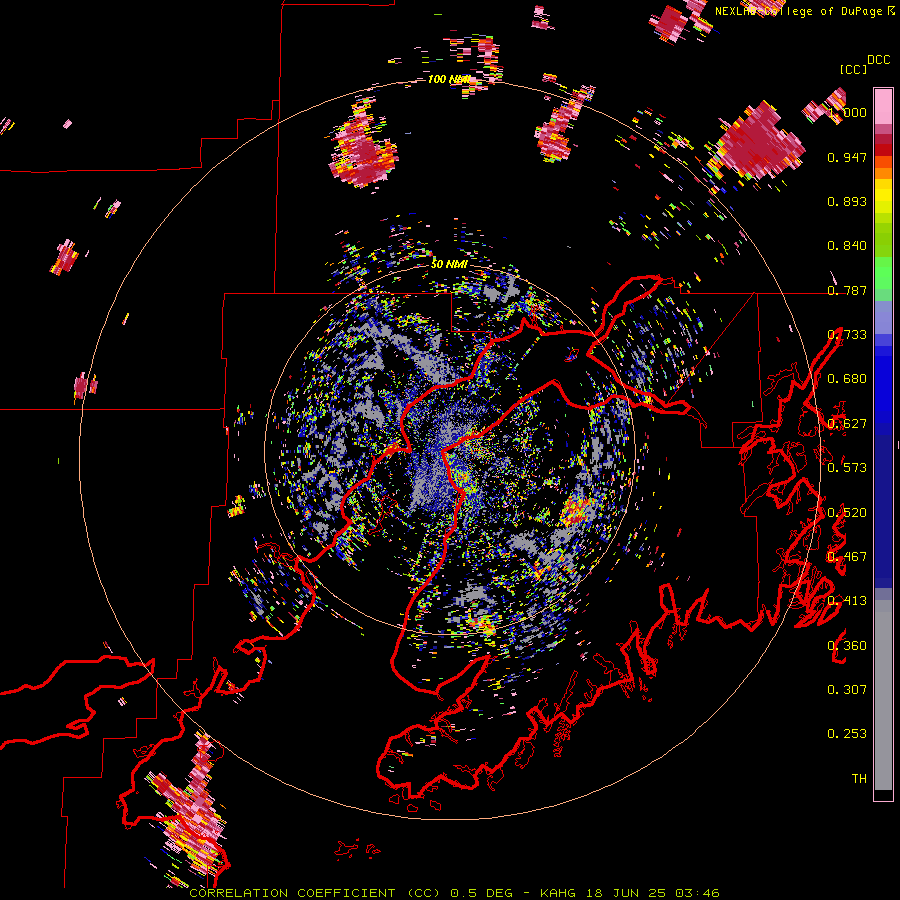Click the 0.893 scale label
Viewport: 900px width, 900px height.
click(847, 201)
